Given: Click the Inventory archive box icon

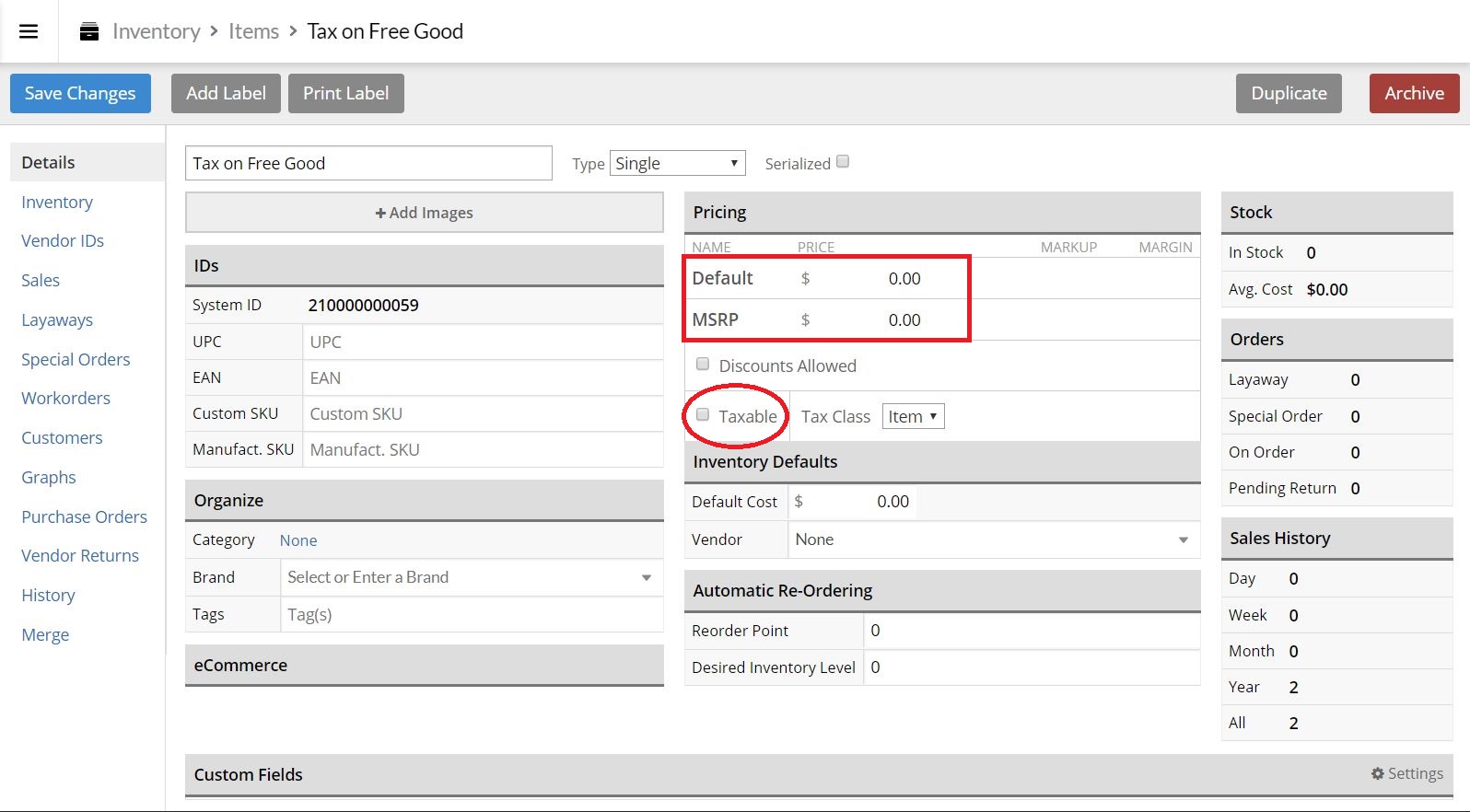Looking at the screenshot, I should [89, 31].
